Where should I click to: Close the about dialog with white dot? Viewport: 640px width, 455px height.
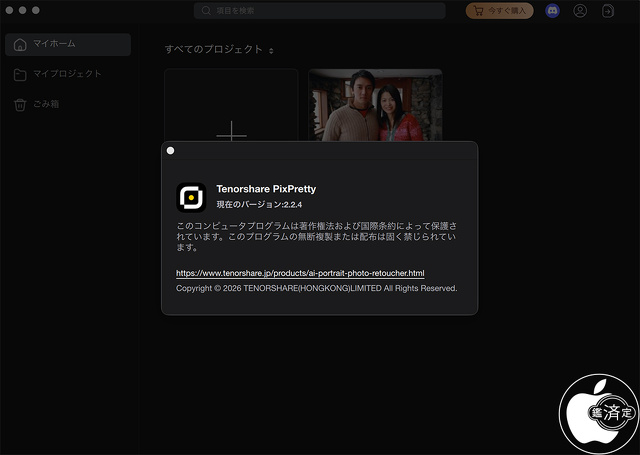tap(171, 151)
